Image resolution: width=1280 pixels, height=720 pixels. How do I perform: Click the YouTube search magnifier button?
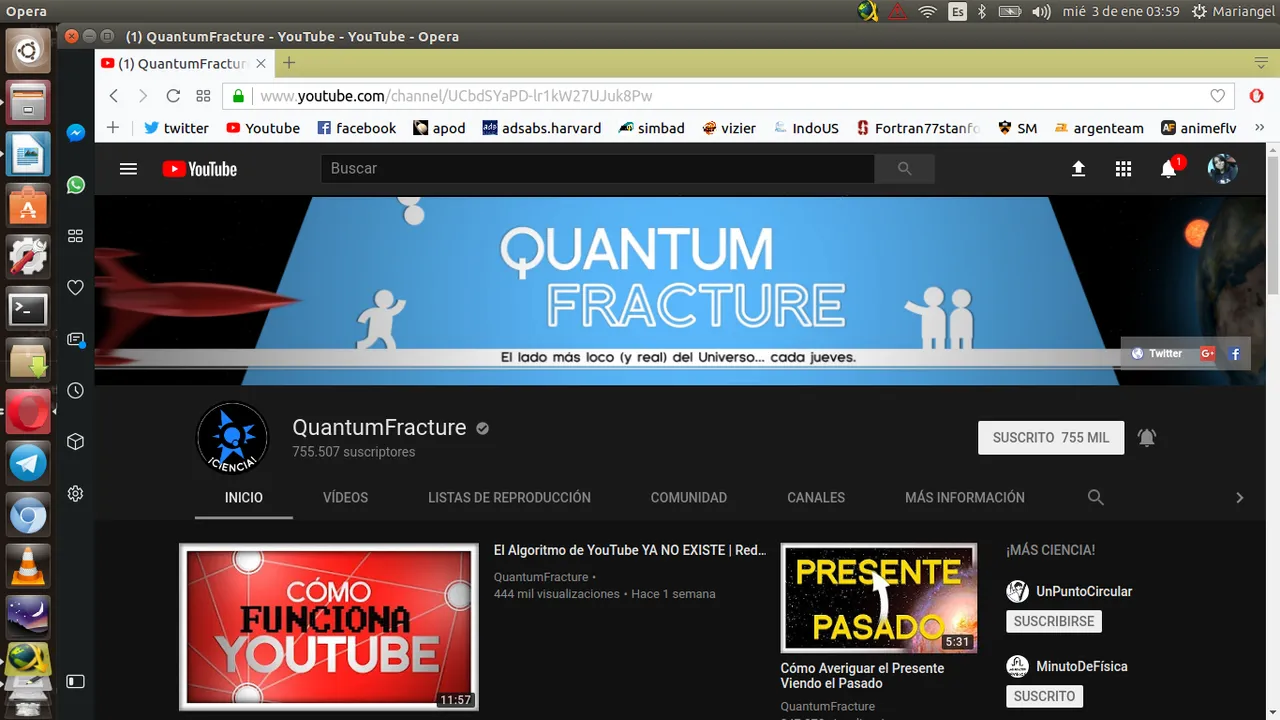(904, 169)
